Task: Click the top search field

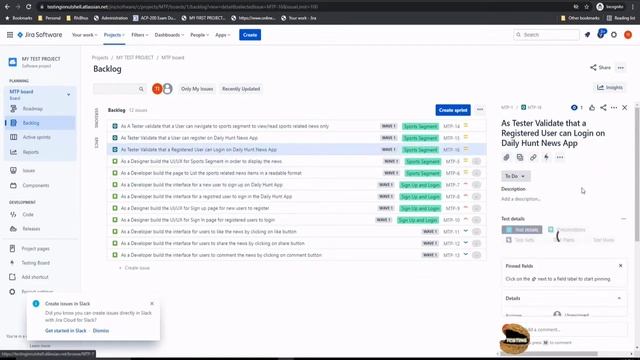Action: [x=546, y=35]
